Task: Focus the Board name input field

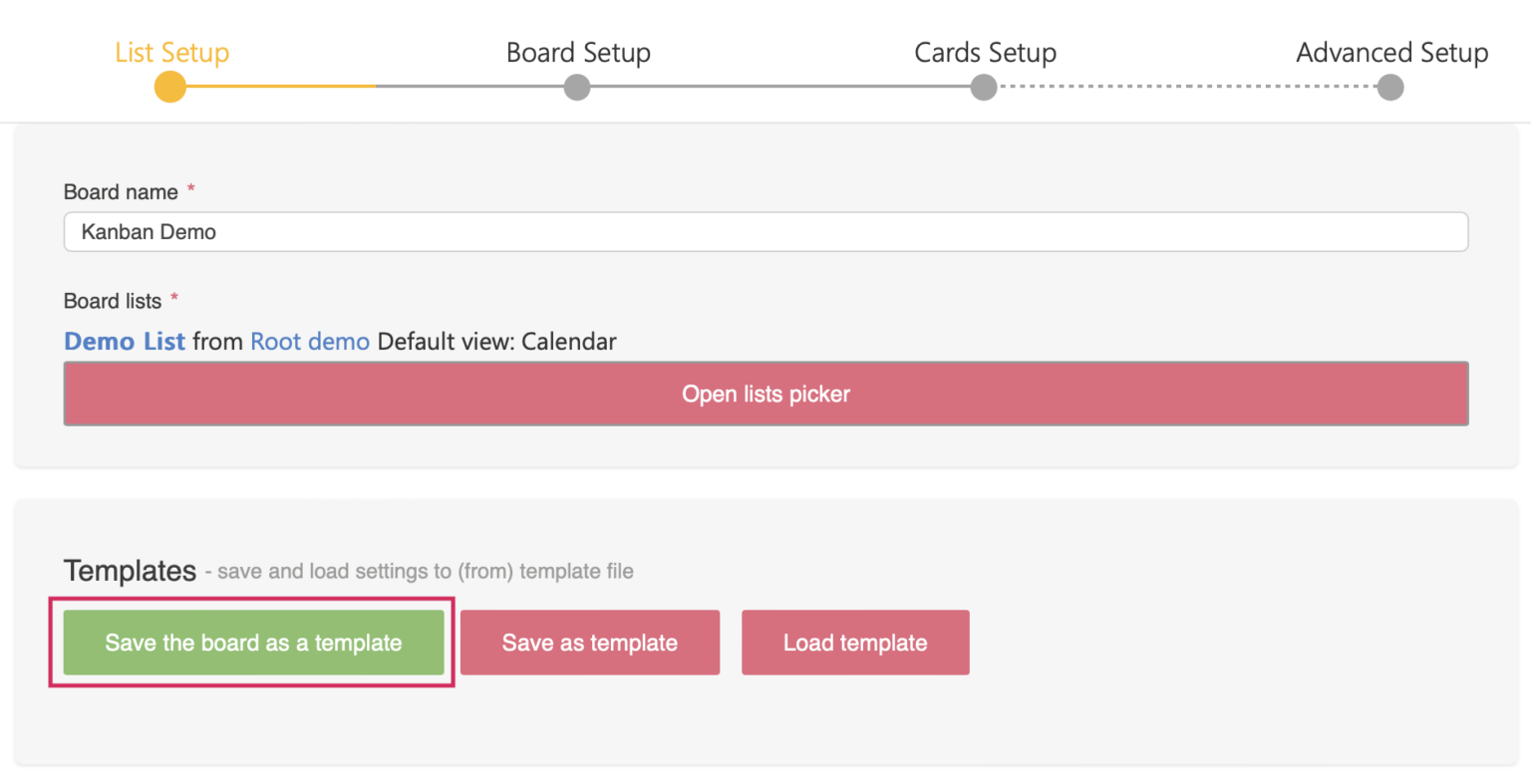Action: pyautogui.click(x=765, y=231)
